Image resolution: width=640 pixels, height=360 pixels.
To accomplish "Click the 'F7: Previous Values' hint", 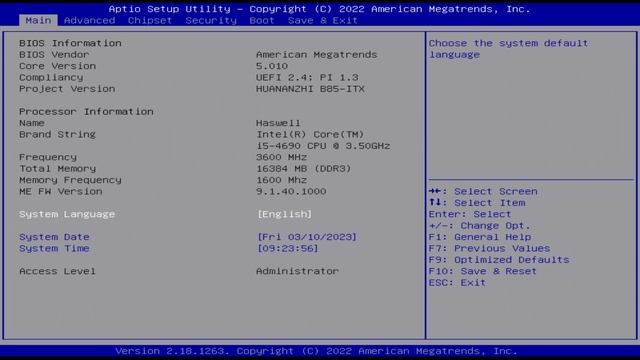I will coord(489,249).
